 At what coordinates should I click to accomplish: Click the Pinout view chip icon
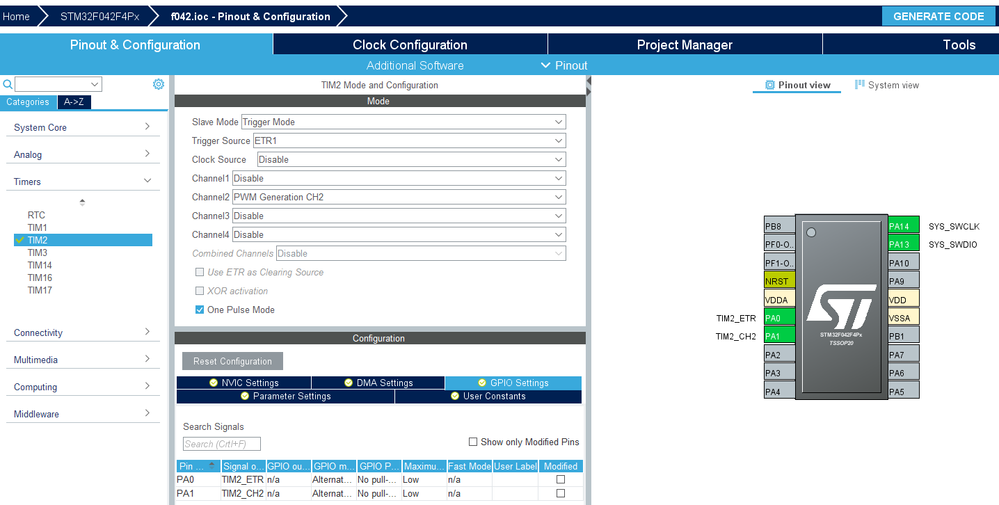coord(770,85)
